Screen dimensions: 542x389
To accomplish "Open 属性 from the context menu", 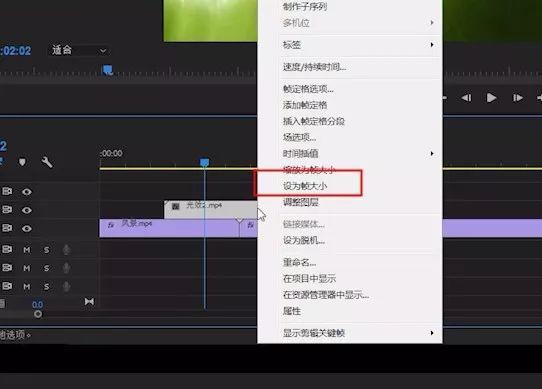I will (292, 311).
